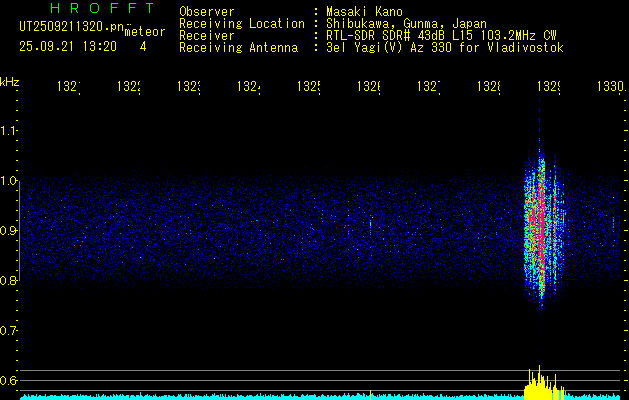
Task: Click the 0.9 frequency axis tick
Action: (9, 230)
